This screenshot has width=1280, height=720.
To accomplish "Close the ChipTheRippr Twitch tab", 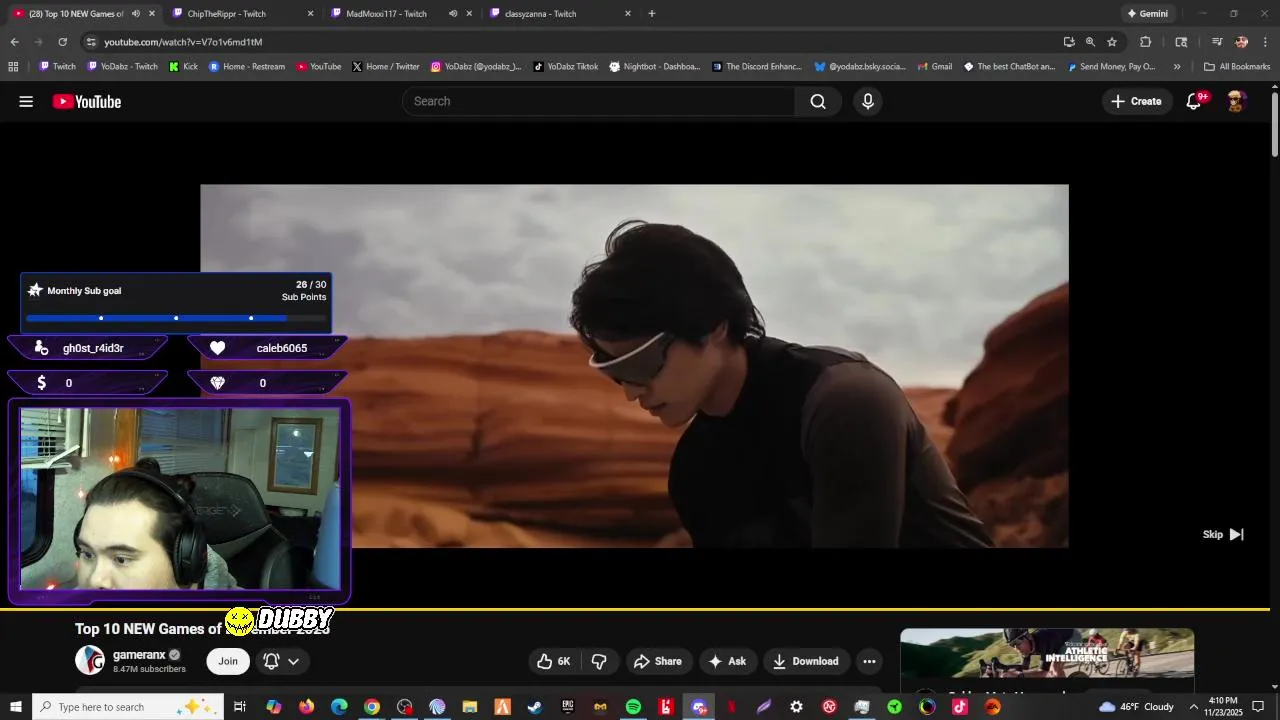I will coord(310,14).
